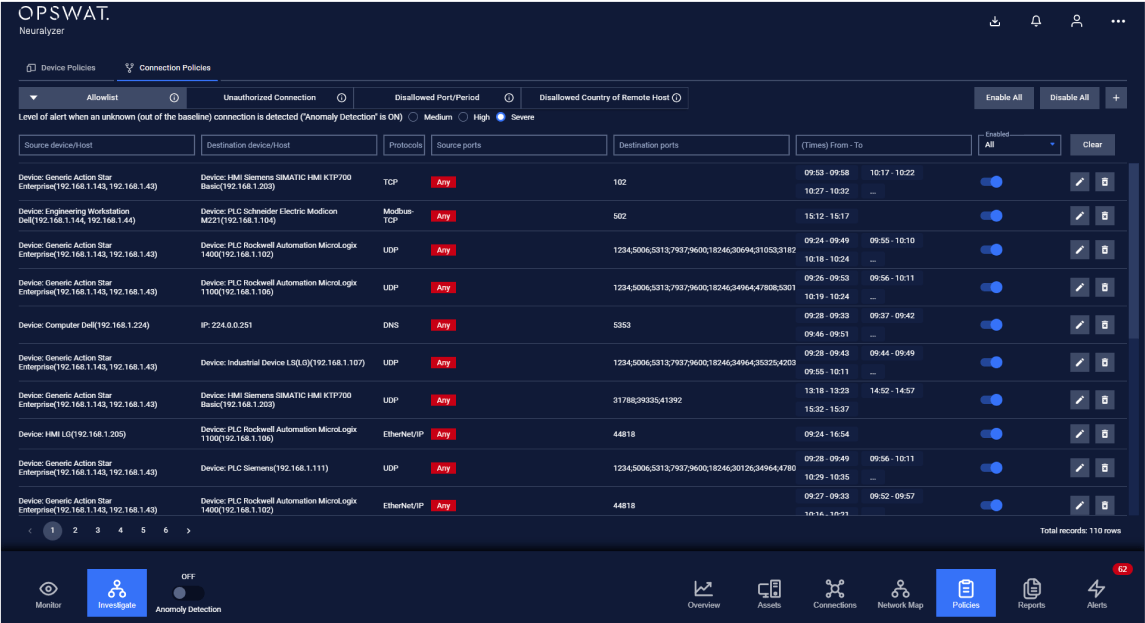Screen dimensions: 1145x623
Task: Go to page 6
Action: coord(166,531)
